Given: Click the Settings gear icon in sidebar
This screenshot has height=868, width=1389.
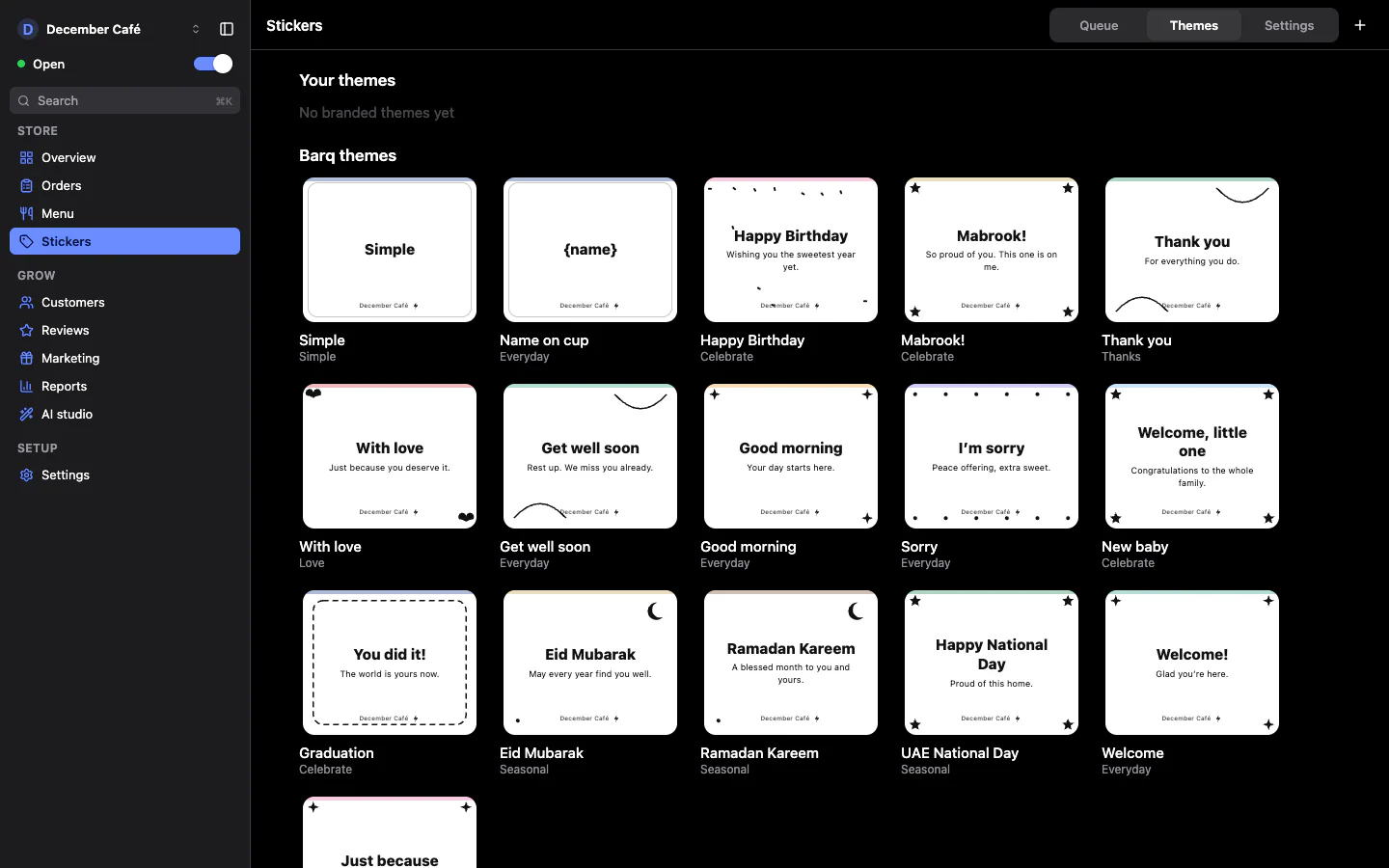Looking at the screenshot, I should (26, 475).
